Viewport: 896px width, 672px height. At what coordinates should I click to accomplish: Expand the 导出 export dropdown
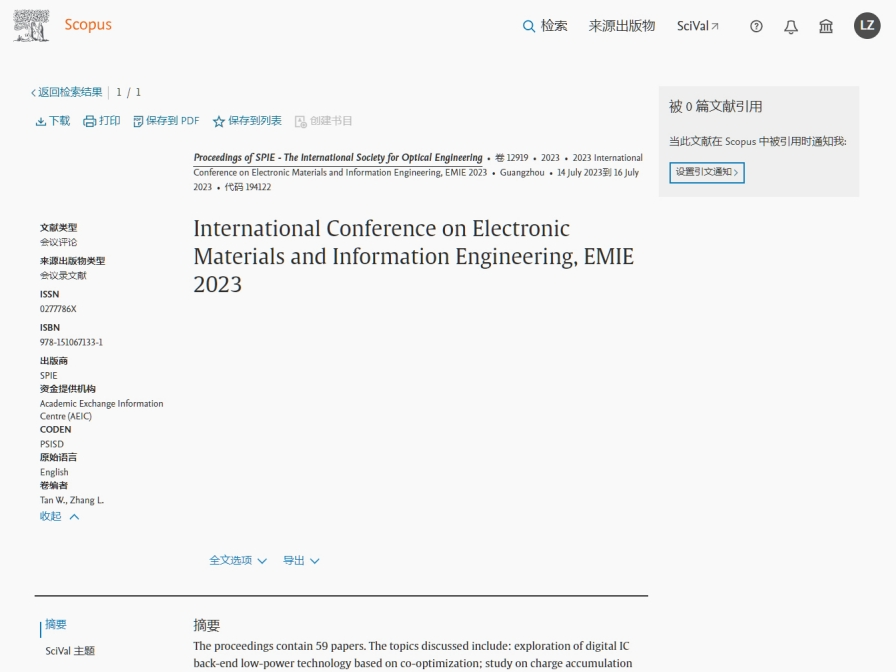point(301,561)
